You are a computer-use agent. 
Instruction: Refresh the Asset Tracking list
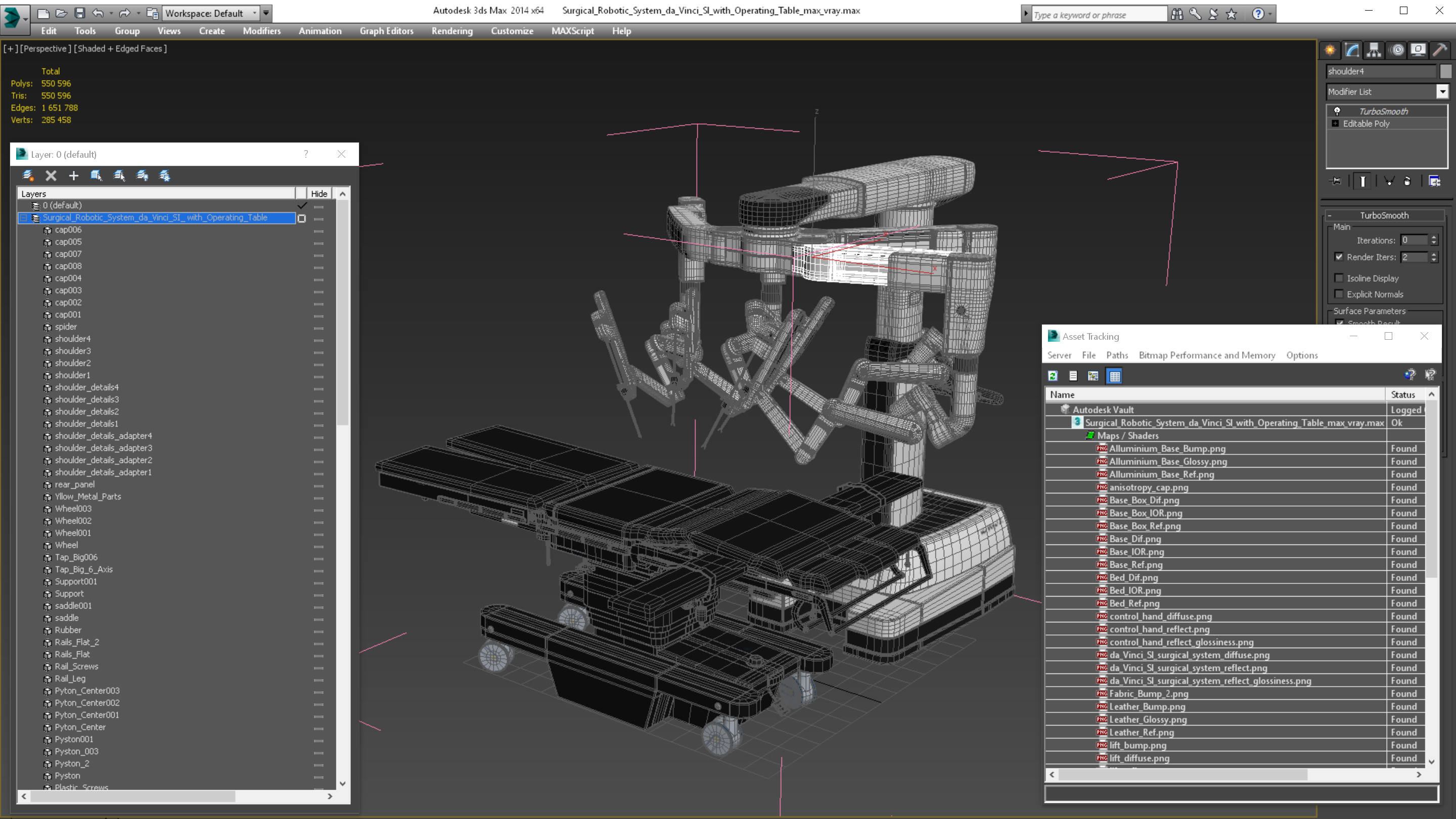point(1053,376)
